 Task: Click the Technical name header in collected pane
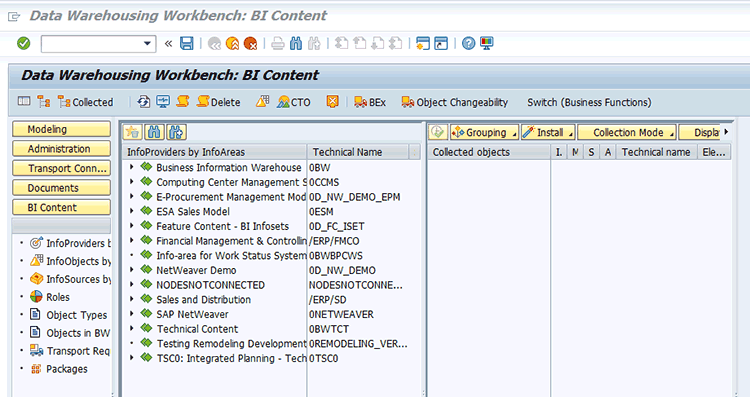coord(656,152)
